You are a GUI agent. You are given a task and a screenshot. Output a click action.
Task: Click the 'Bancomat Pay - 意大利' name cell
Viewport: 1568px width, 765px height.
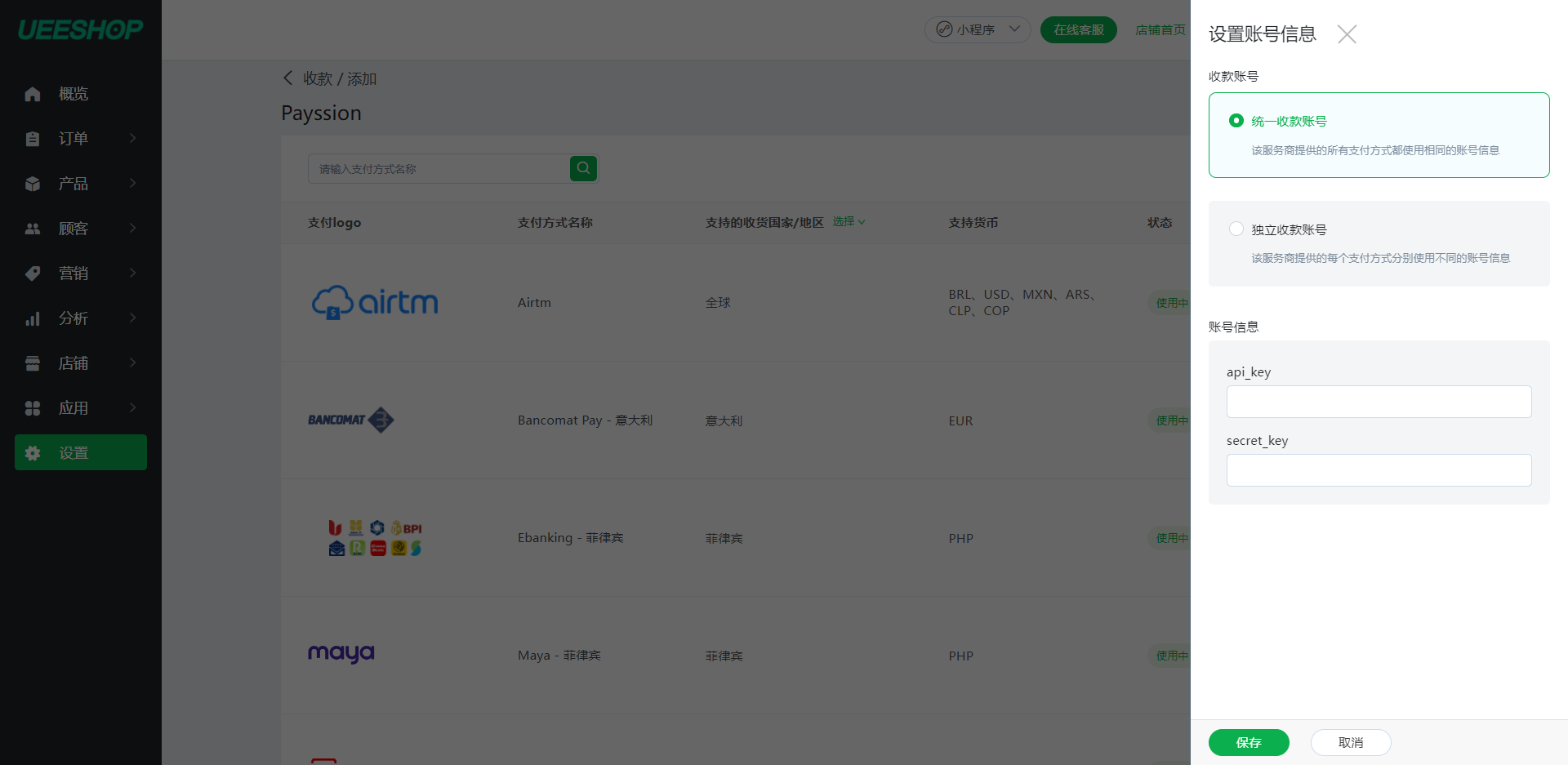click(x=585, y=420)
